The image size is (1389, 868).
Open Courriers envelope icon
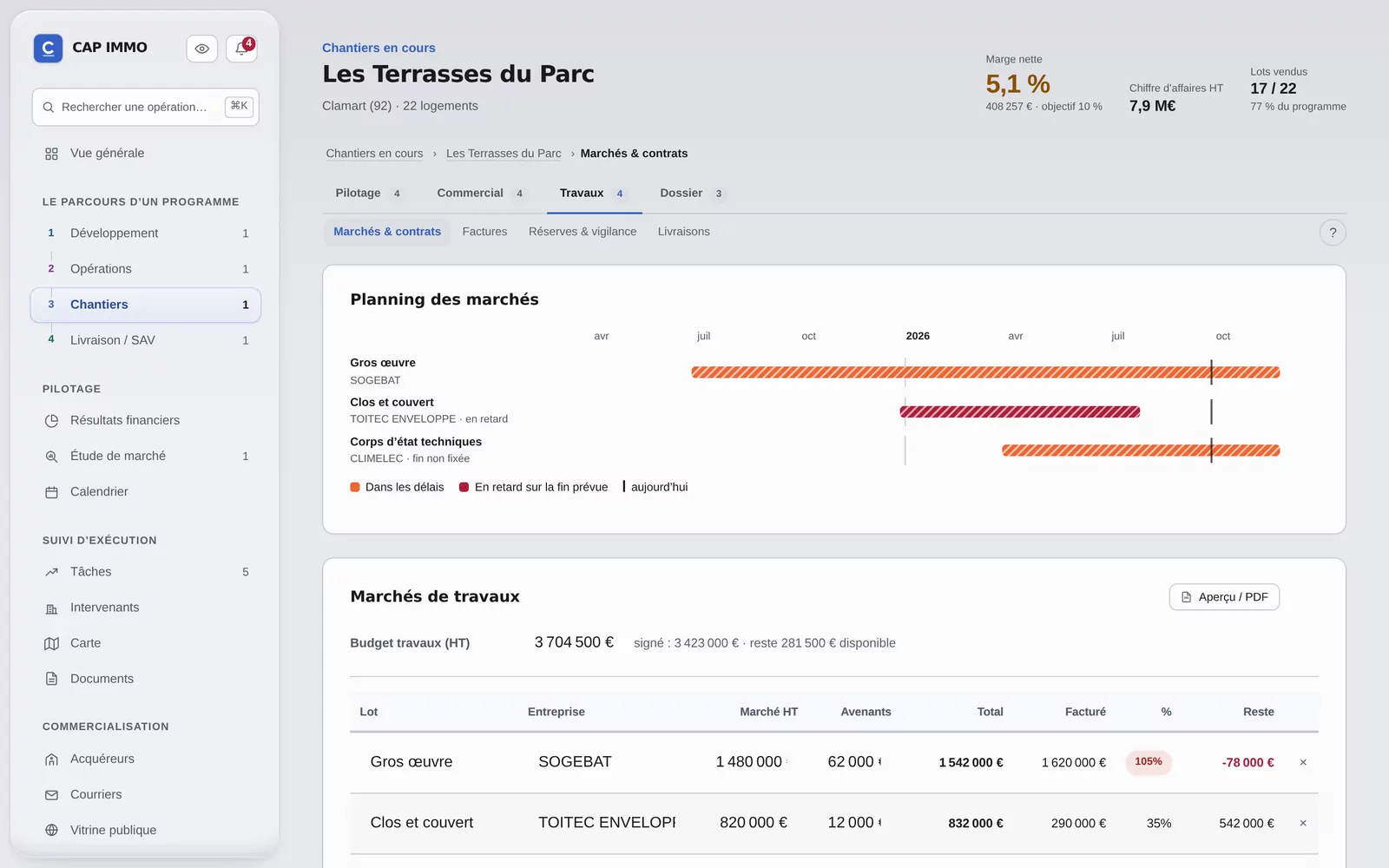(x=51, y=794)
